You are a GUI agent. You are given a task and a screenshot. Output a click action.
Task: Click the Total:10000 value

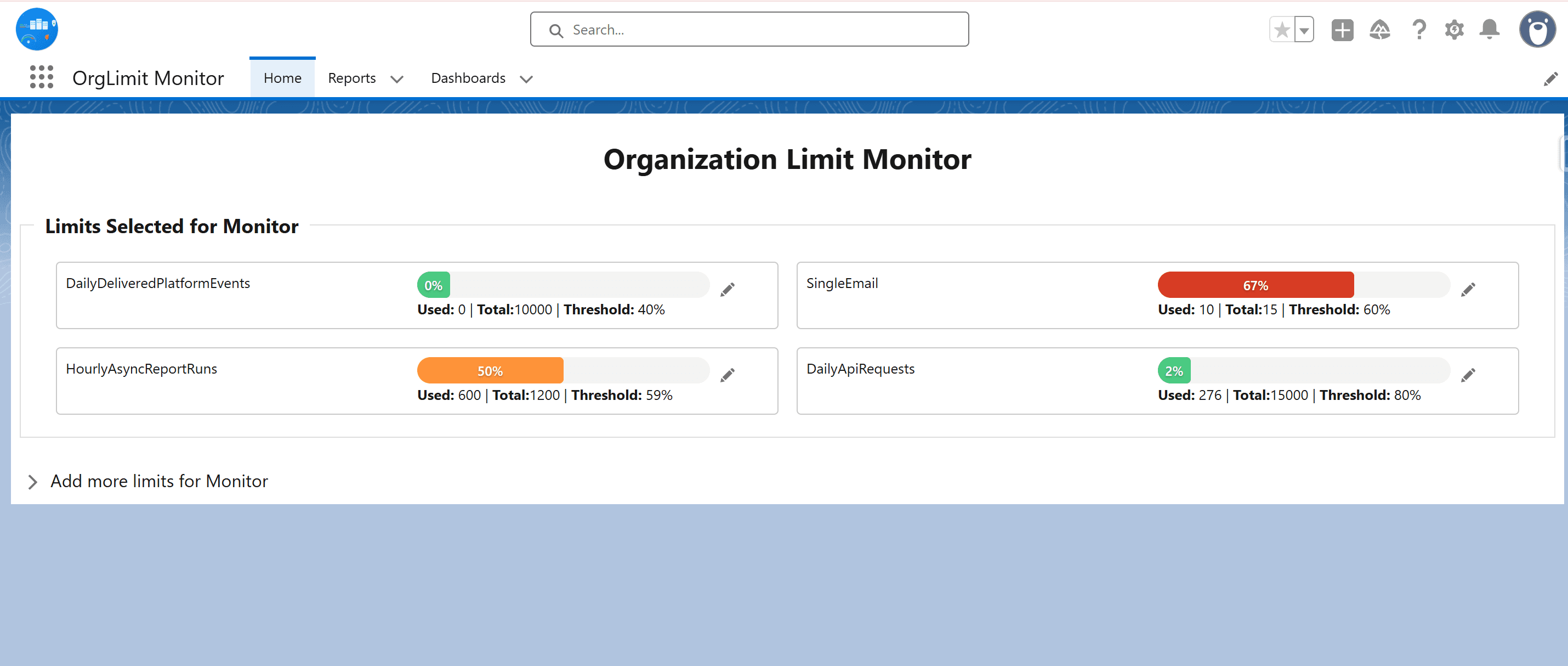(x=514, y=309)
